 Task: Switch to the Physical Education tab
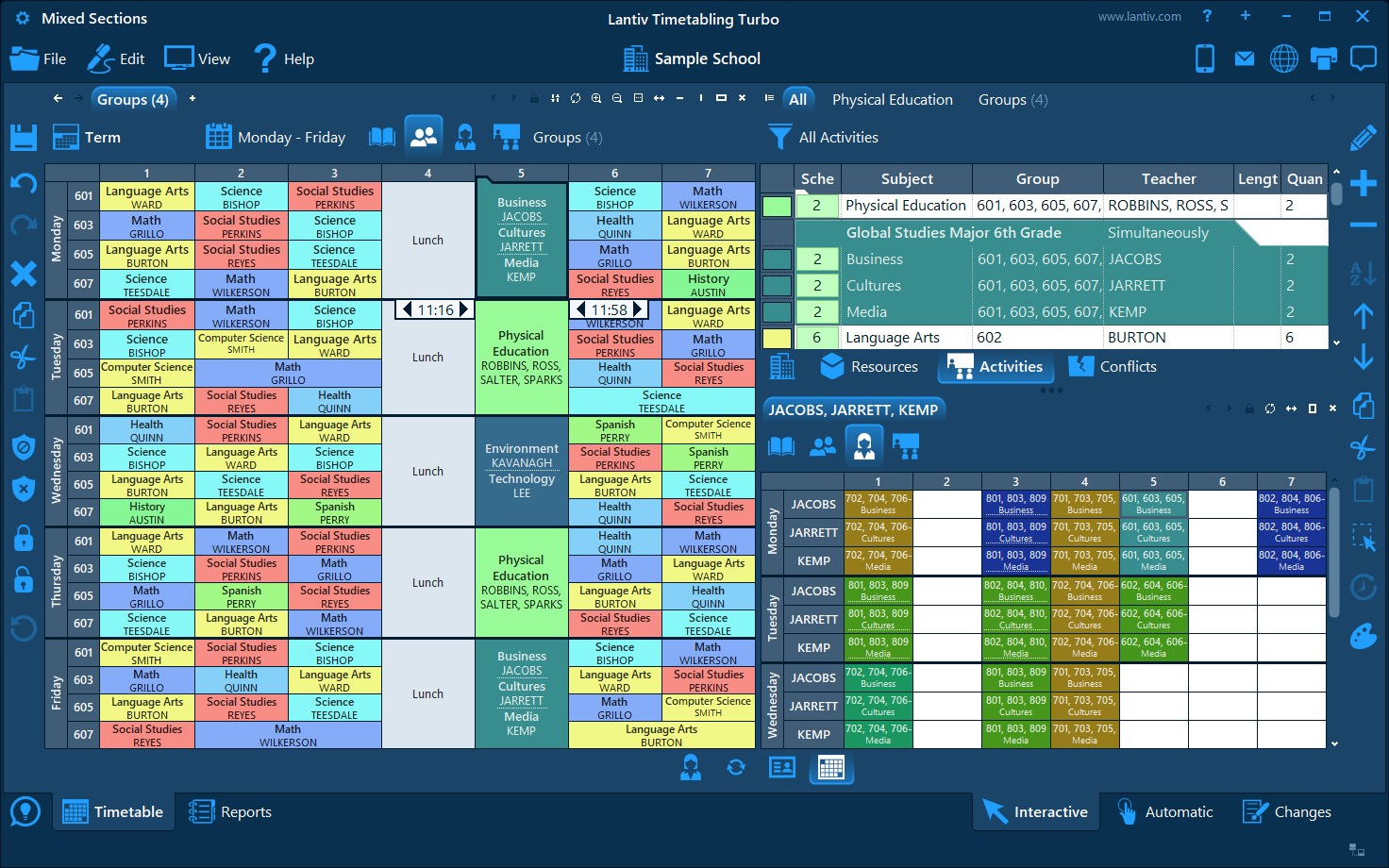coord(892,100)
